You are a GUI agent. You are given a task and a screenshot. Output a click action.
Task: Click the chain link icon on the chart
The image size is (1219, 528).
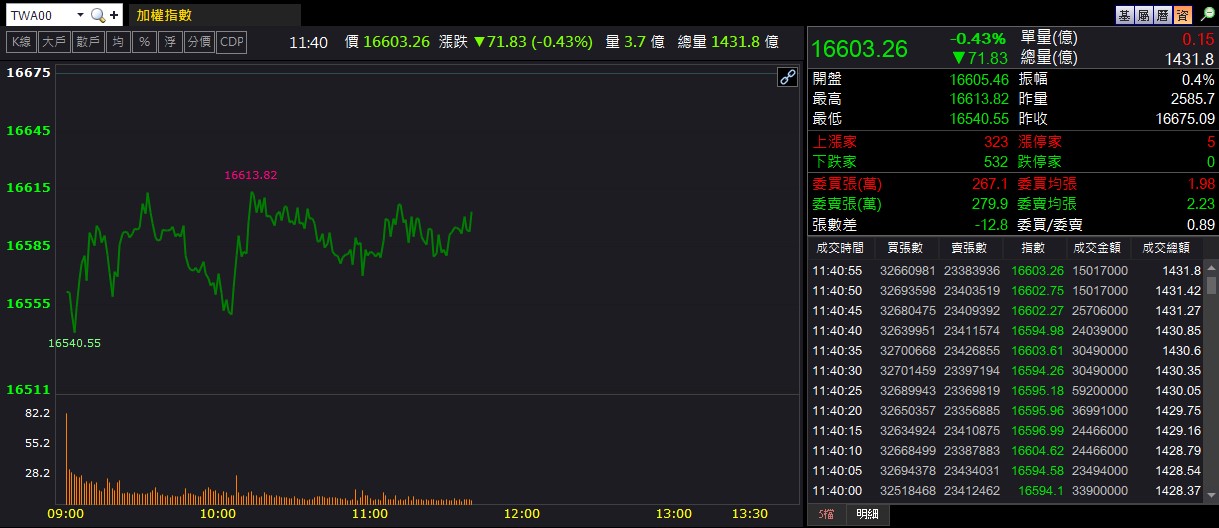click(x=787, y=77)
